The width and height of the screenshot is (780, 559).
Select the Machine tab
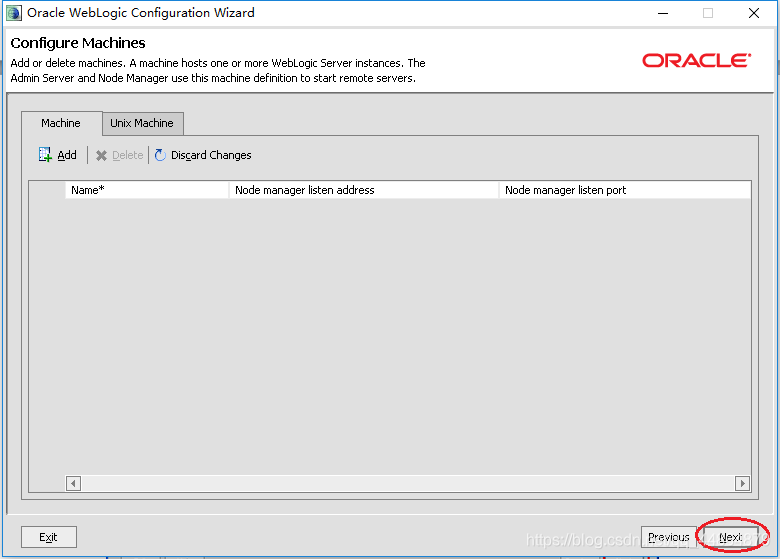pos(61,123)
